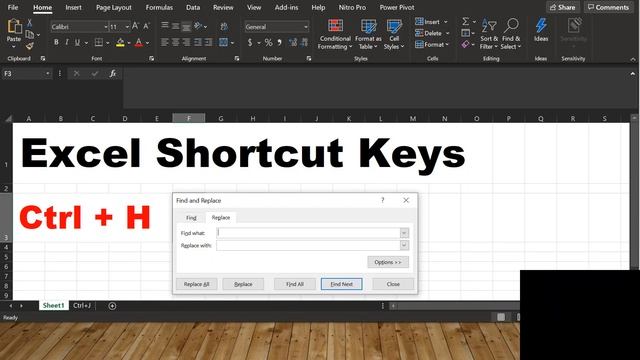640x360 pixels.
Task: Toggle Italic formatting
Action: [67, 42]
